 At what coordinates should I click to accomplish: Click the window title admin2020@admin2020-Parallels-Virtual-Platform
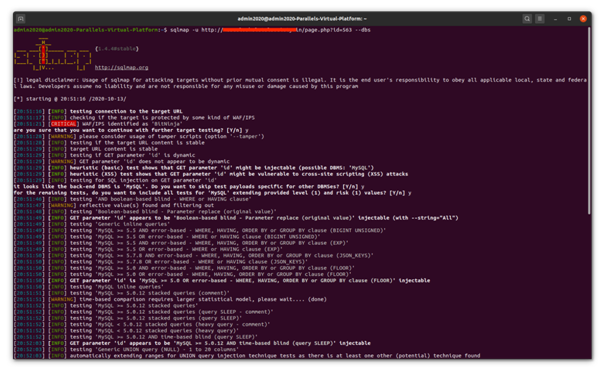(x=302, y=19)
